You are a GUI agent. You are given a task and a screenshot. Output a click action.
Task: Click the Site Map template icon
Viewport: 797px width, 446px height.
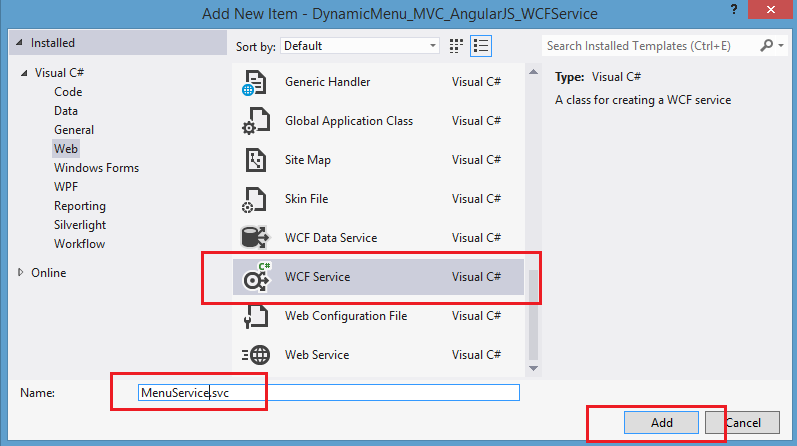254,160
